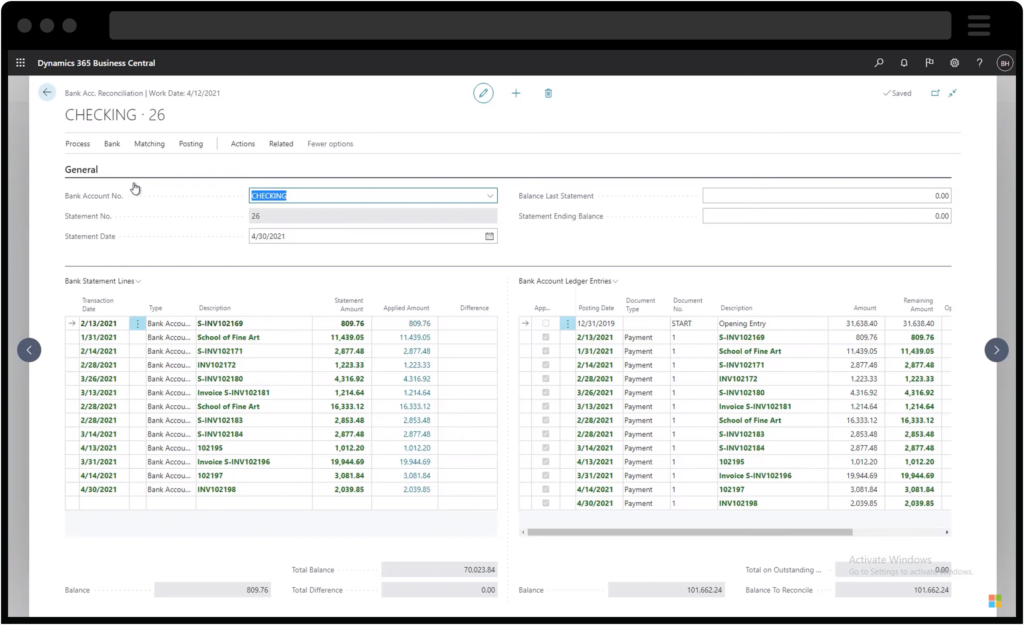The image size is (1024, 625).
Task: Open Bank Account No. dropdown arrow
Action: (x=490, y=196)
